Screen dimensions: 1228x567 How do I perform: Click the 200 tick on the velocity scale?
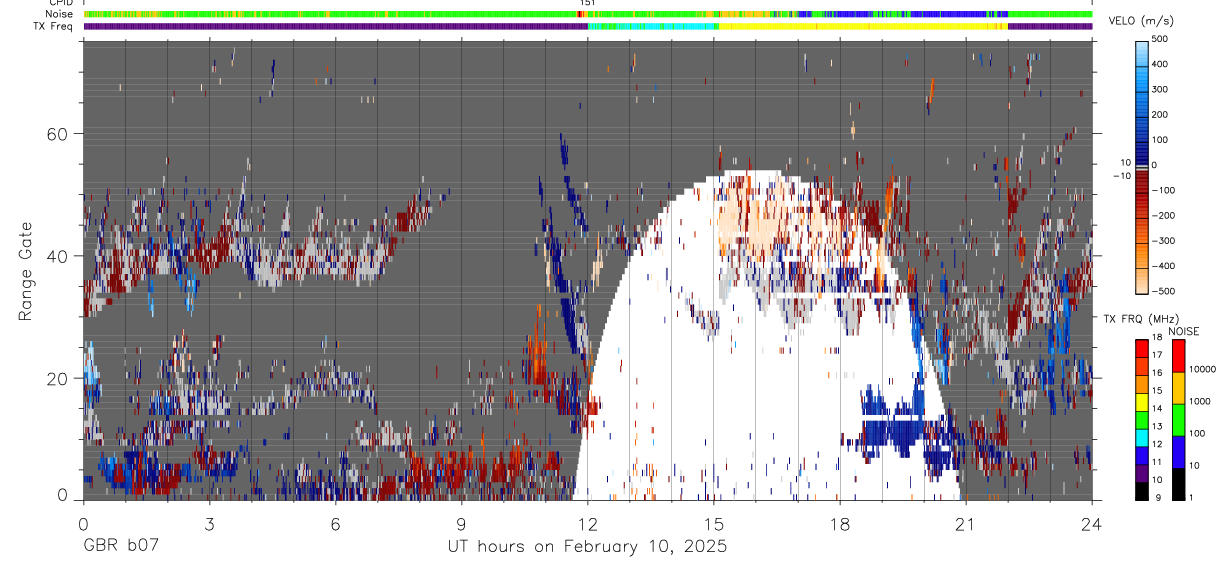pos(1162,114)
